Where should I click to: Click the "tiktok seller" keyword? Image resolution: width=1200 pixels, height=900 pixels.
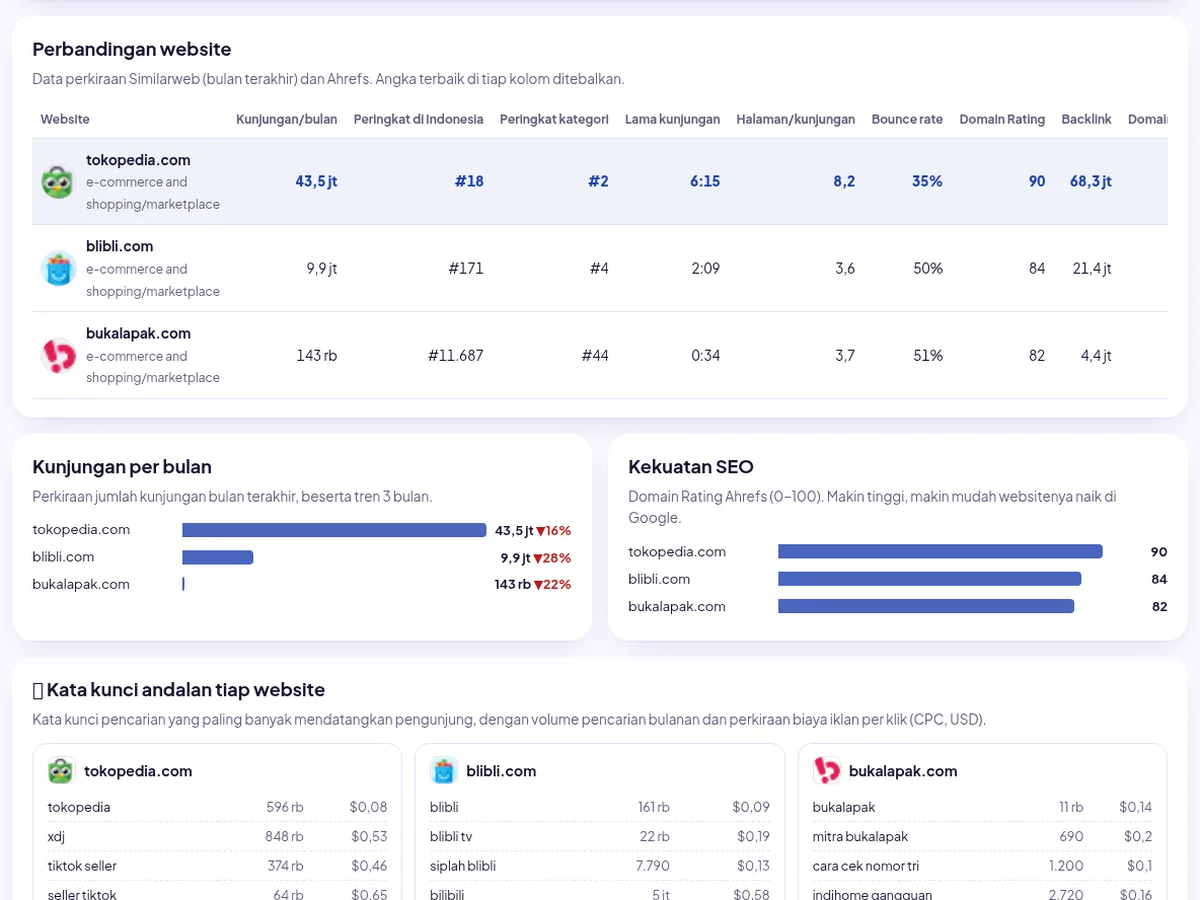click(82, 866)
